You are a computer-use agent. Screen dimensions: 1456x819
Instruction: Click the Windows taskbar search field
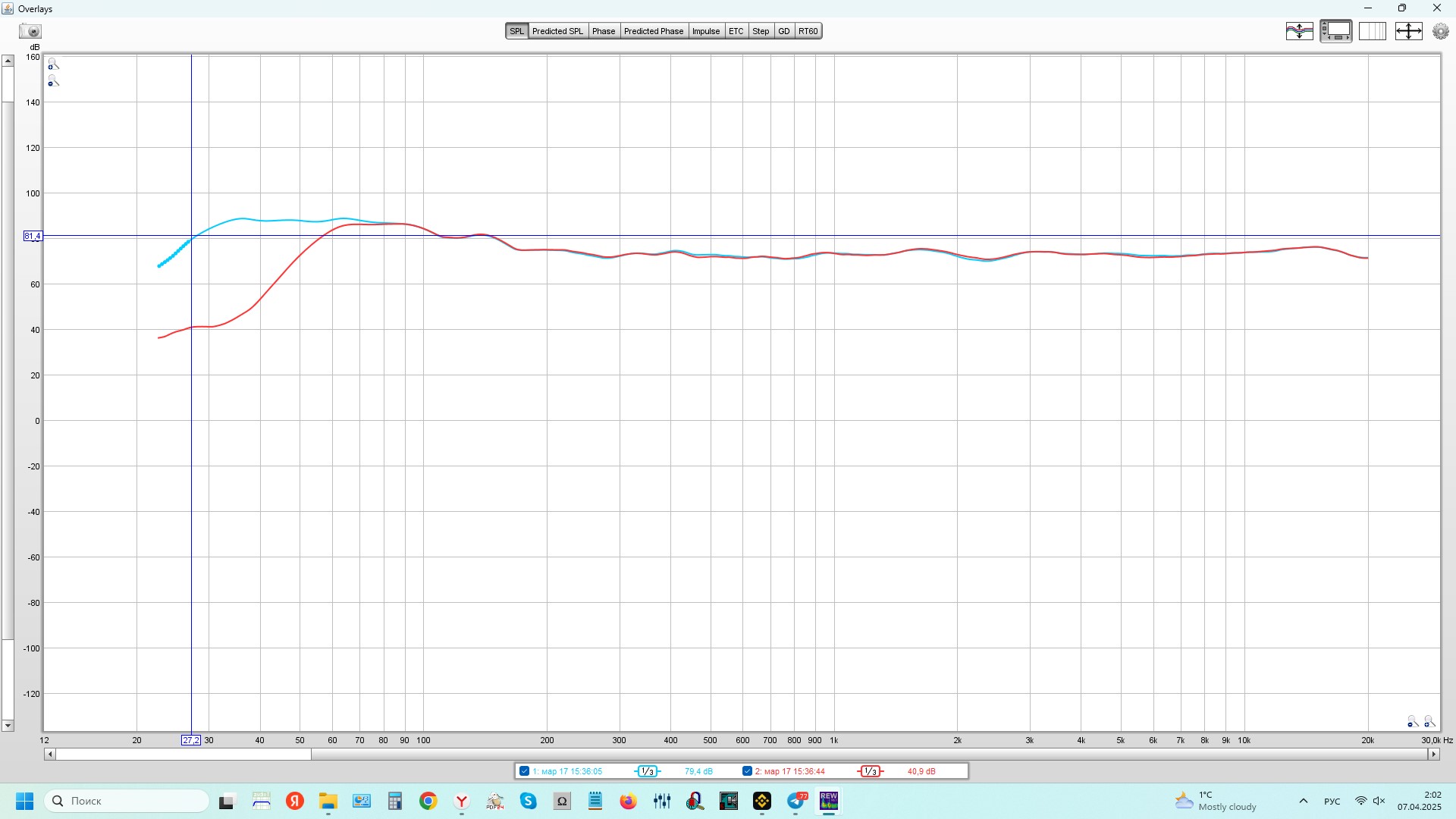click(129, 801)
